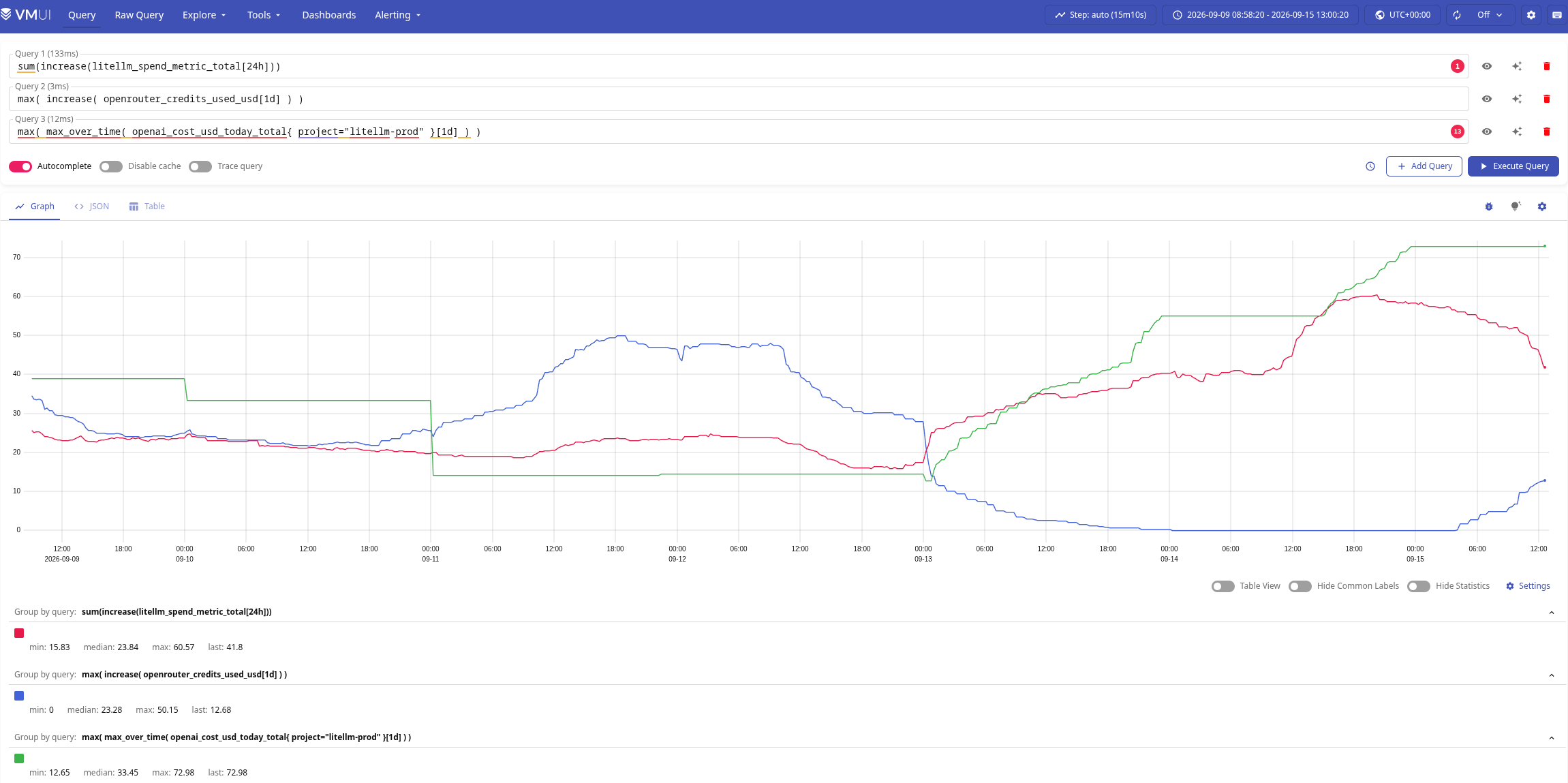
Task: Toggle Autocomplete switch off
Action: pos(20,166)
